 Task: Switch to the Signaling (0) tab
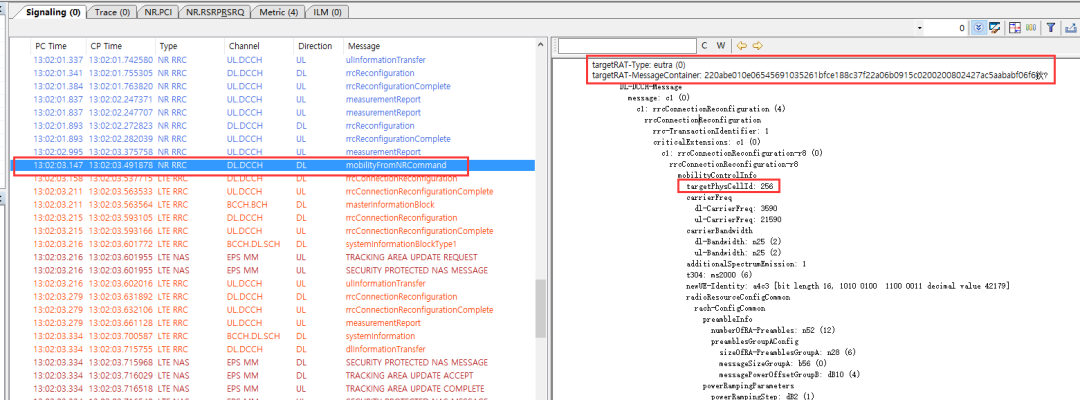[x=53, y=12]
